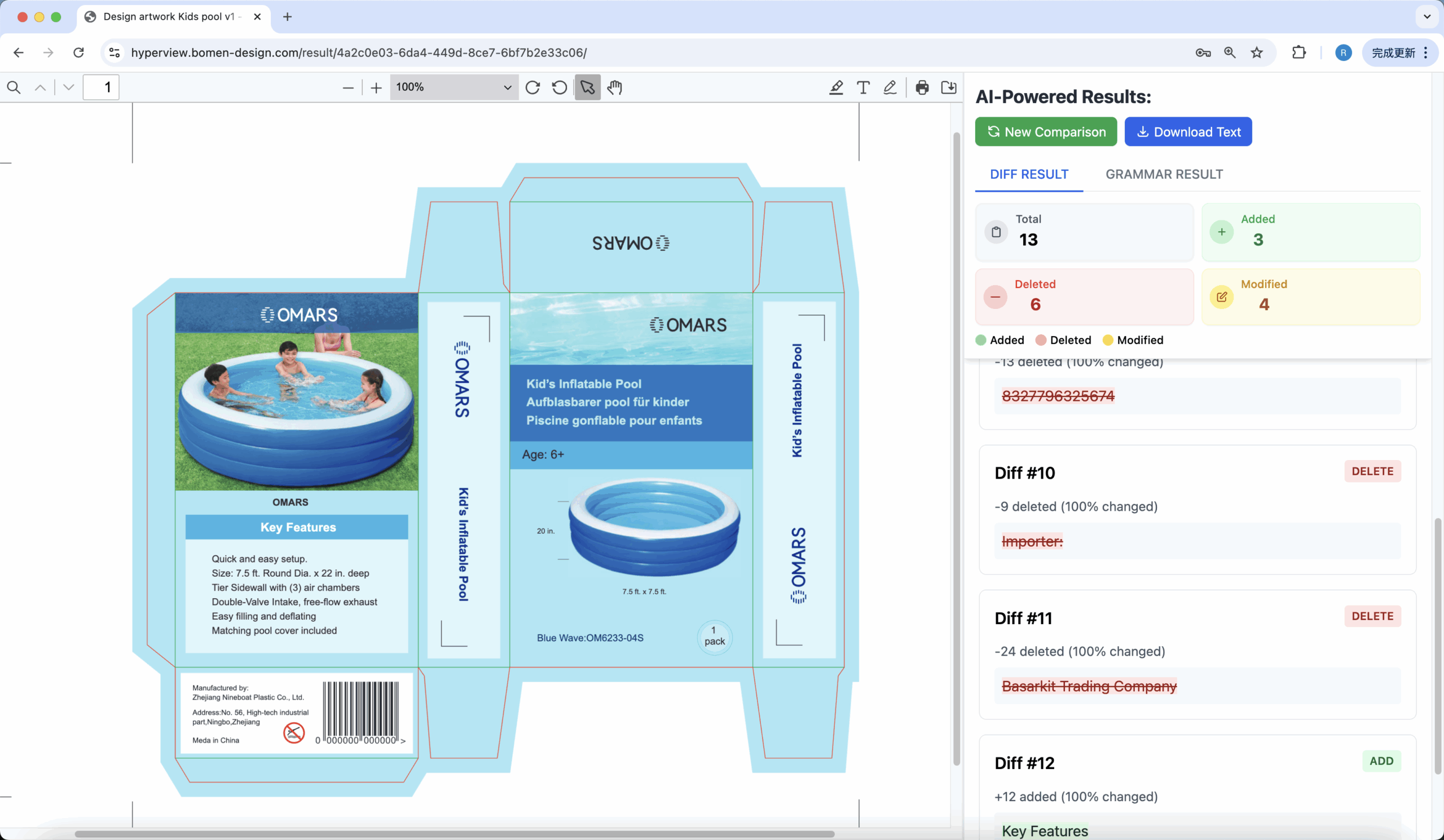Switch to the GRAMMAR RESULT tab
1444x840 pixels.
coord(1164,174)
